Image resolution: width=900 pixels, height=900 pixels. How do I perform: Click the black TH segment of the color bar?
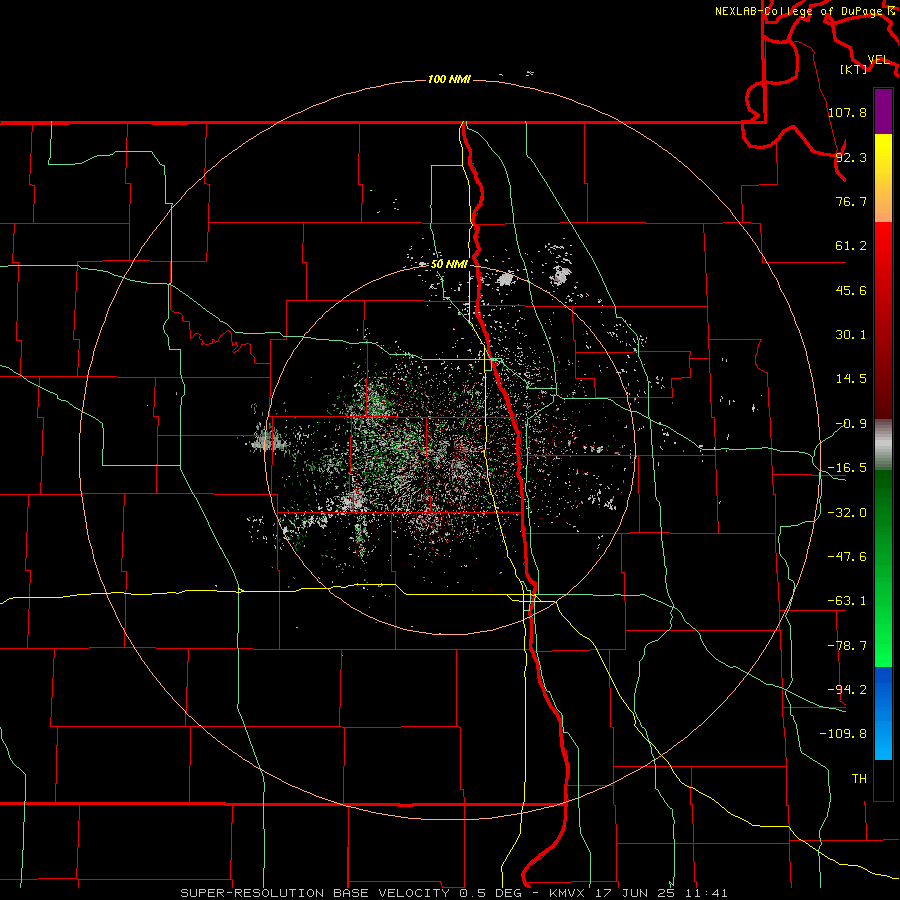[883, 779]
